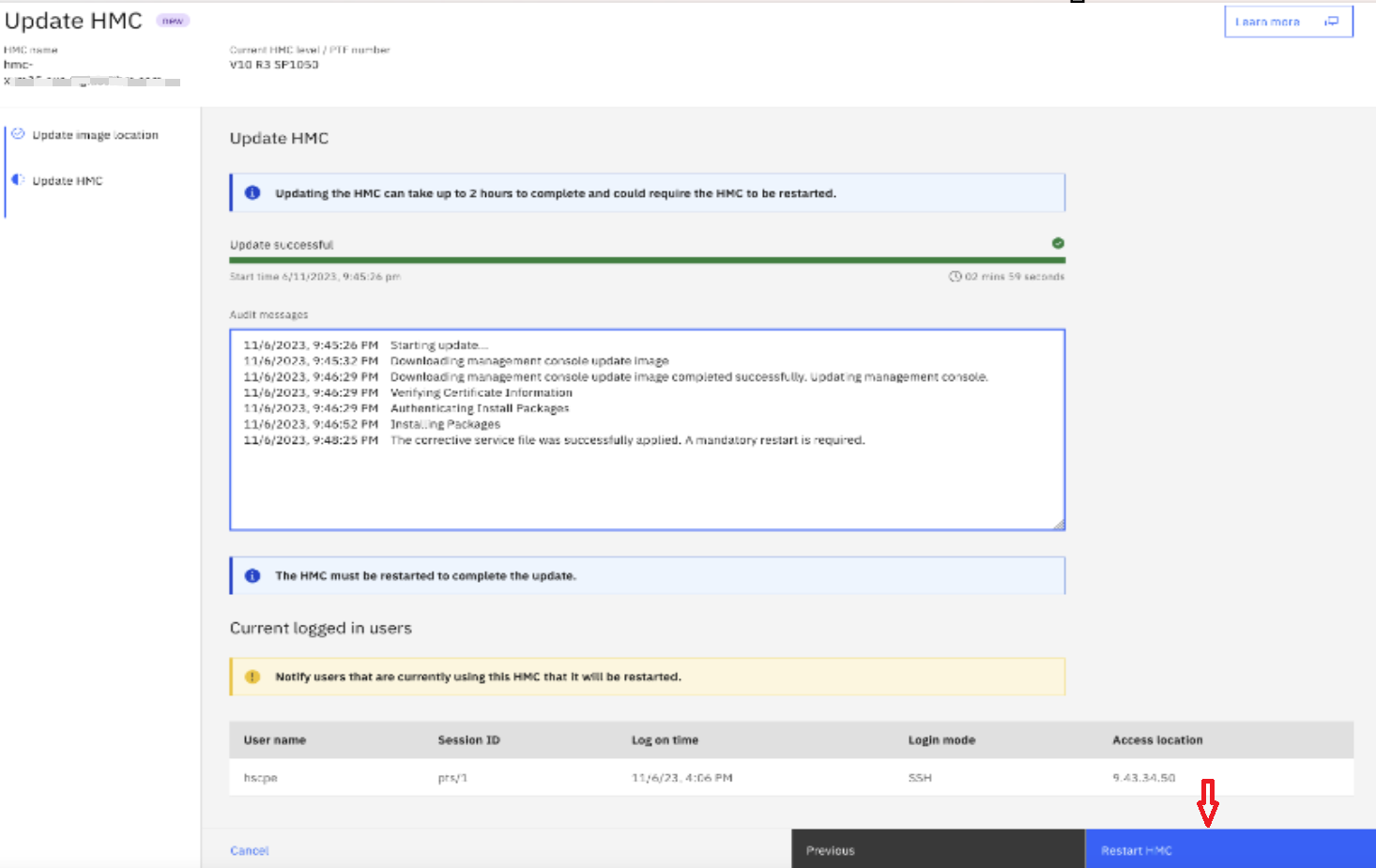Click the Restart HMC button
The image size is (1376, 868).
pos(1230,848)
